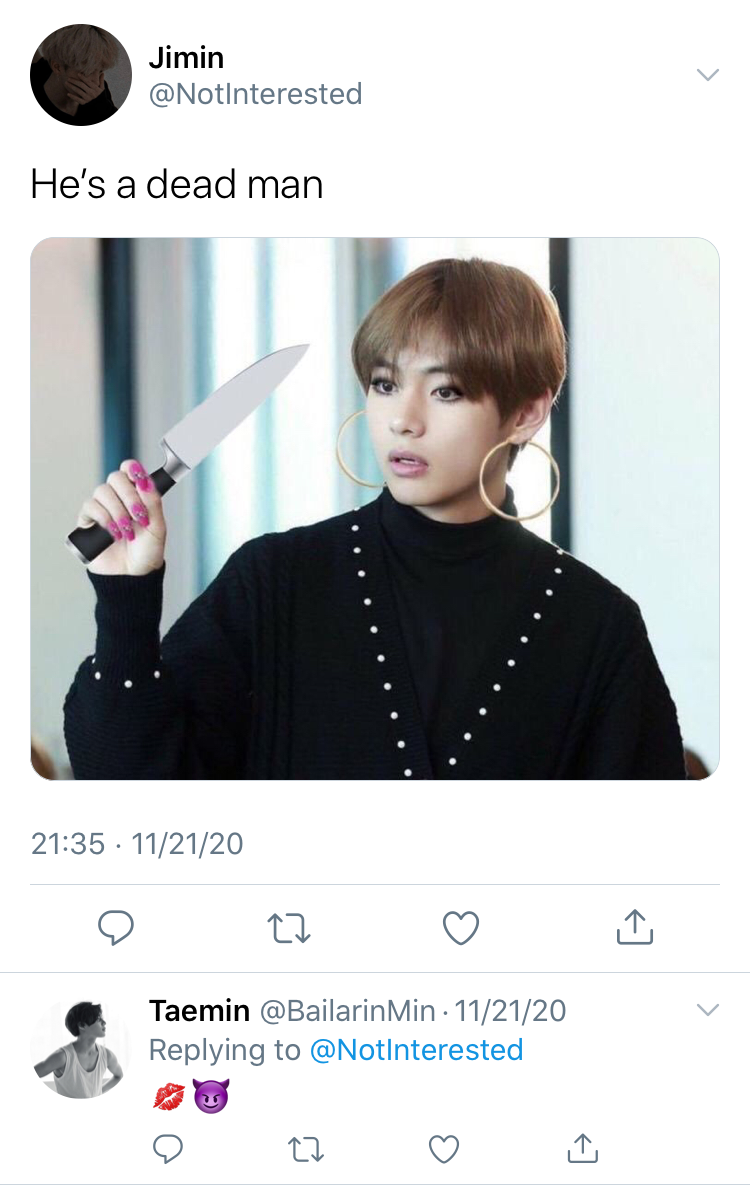Image resolution: width=750 pixels, height=1185 pixels.
Task: Expand options chevron on Taemin's reply
Action: click(x=708, y=1010)
